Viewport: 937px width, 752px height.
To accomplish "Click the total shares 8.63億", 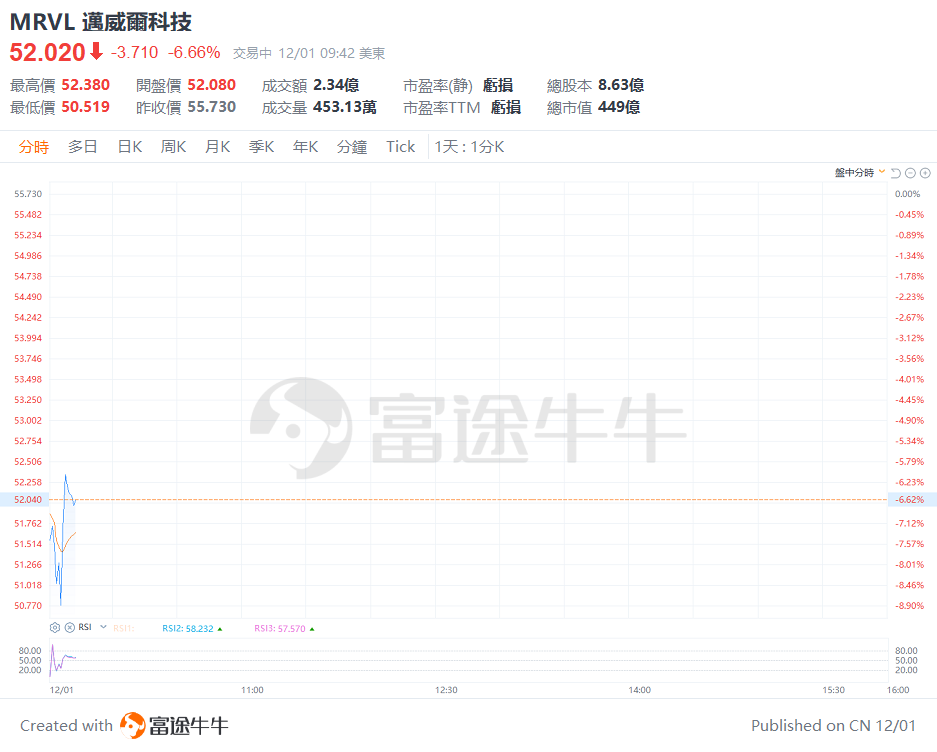I will click(x=621, y=85).
